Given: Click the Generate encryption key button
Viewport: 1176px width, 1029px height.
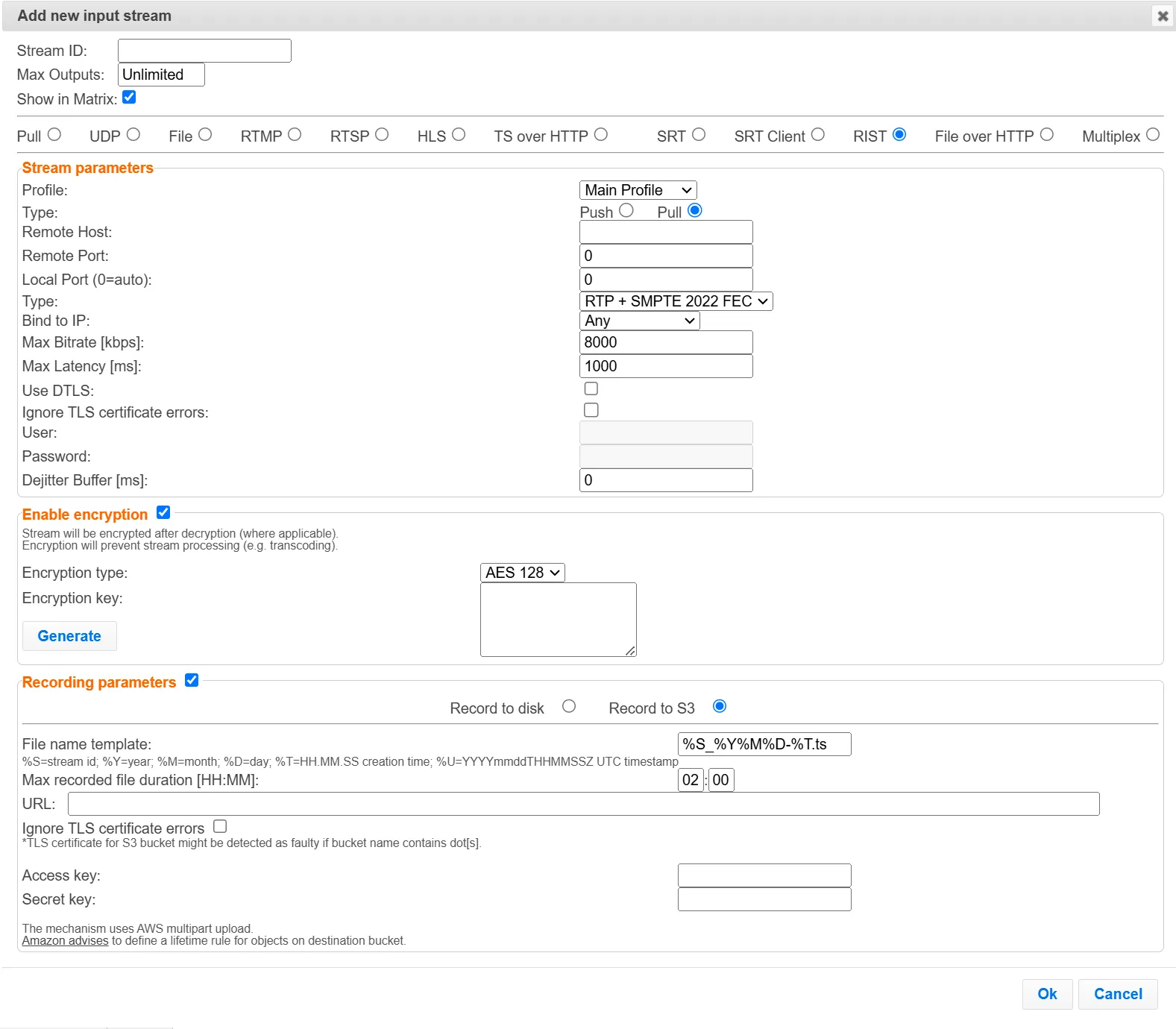Looking at the screenshot, I should pyautogui.click(x=69, y=636).
